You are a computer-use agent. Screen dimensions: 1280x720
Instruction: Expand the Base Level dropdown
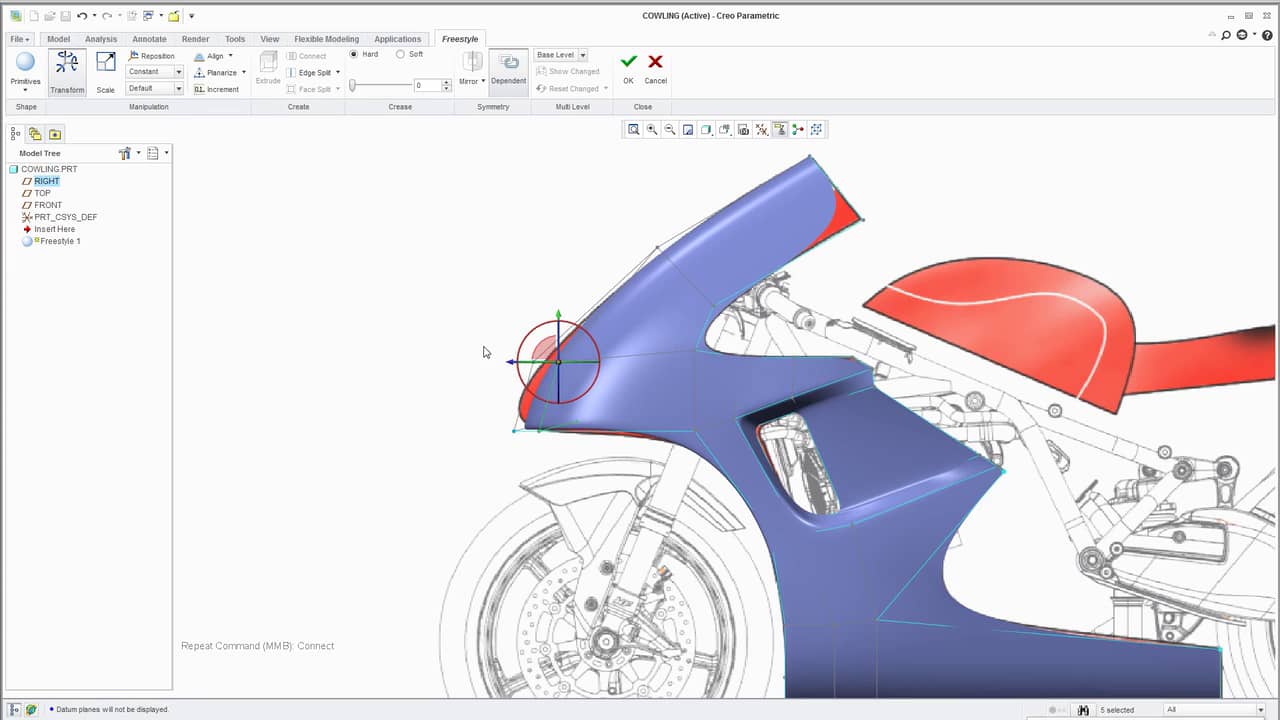tap(583, 55)
